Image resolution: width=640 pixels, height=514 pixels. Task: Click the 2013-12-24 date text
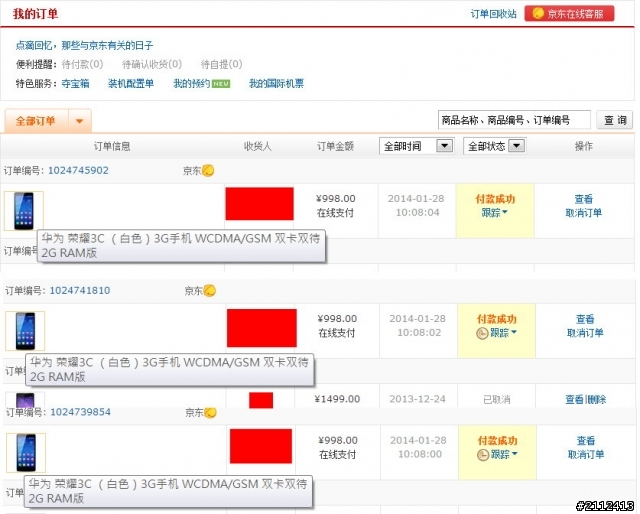tap(417, 399)
